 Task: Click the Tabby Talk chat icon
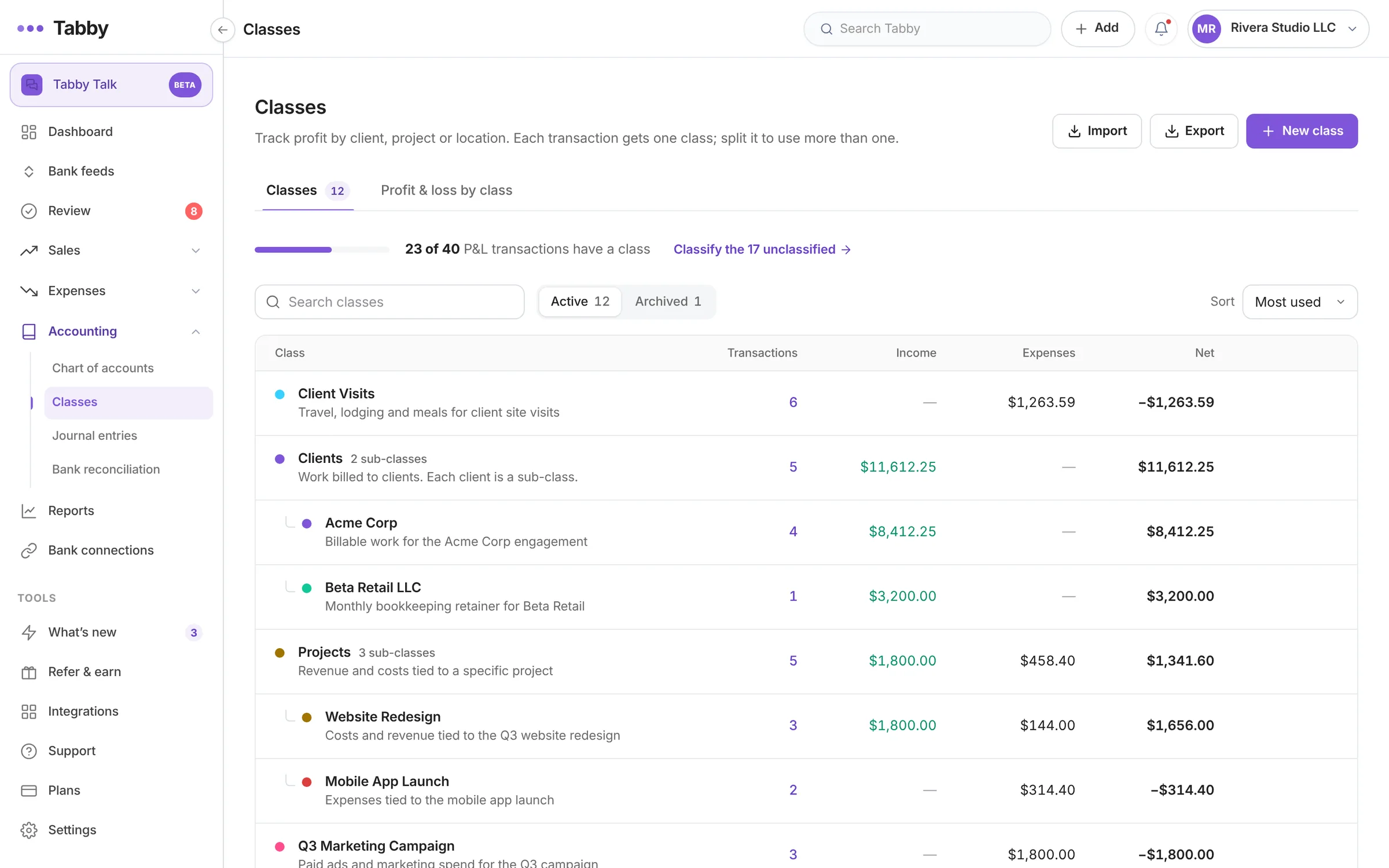[x=32, y=84]
